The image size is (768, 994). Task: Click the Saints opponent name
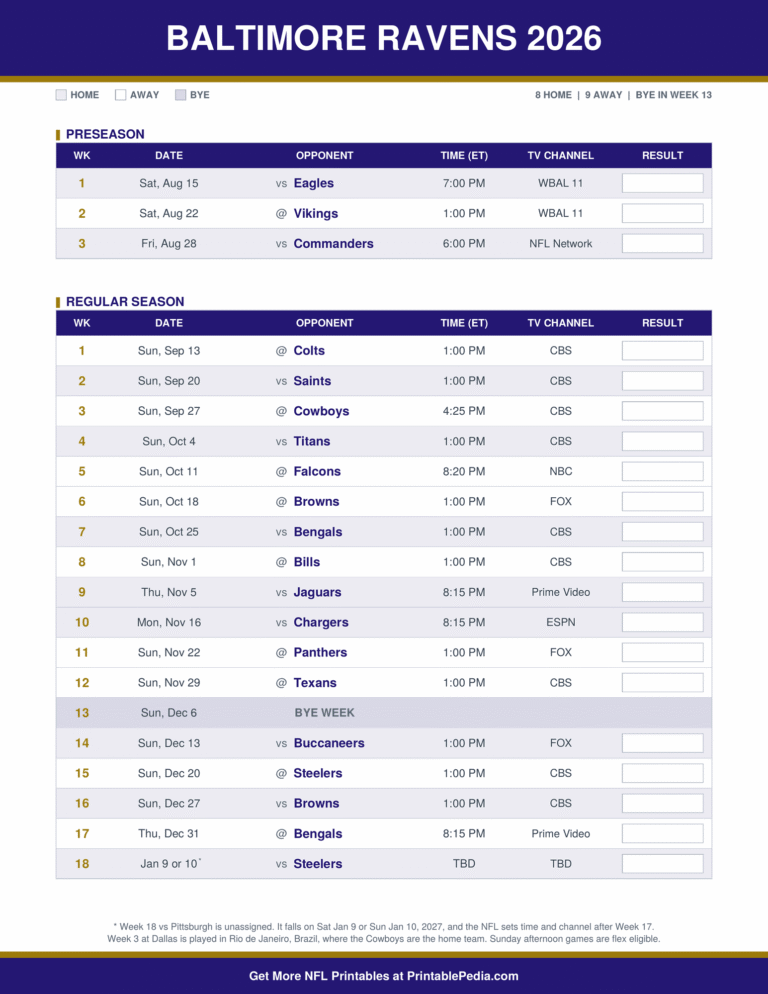click(x=312, y=381)
